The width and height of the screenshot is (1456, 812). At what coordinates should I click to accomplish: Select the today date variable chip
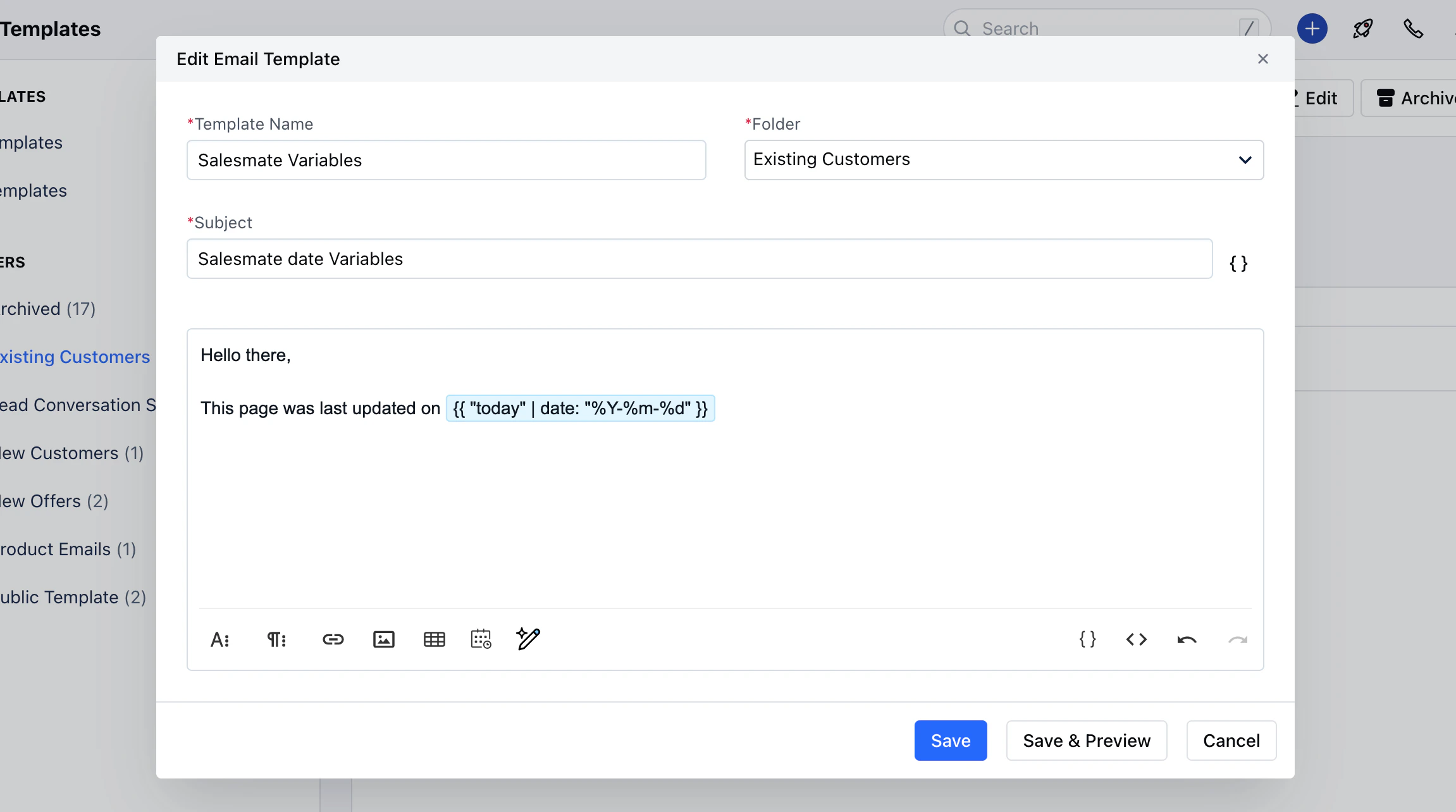[x=581, y=409]
